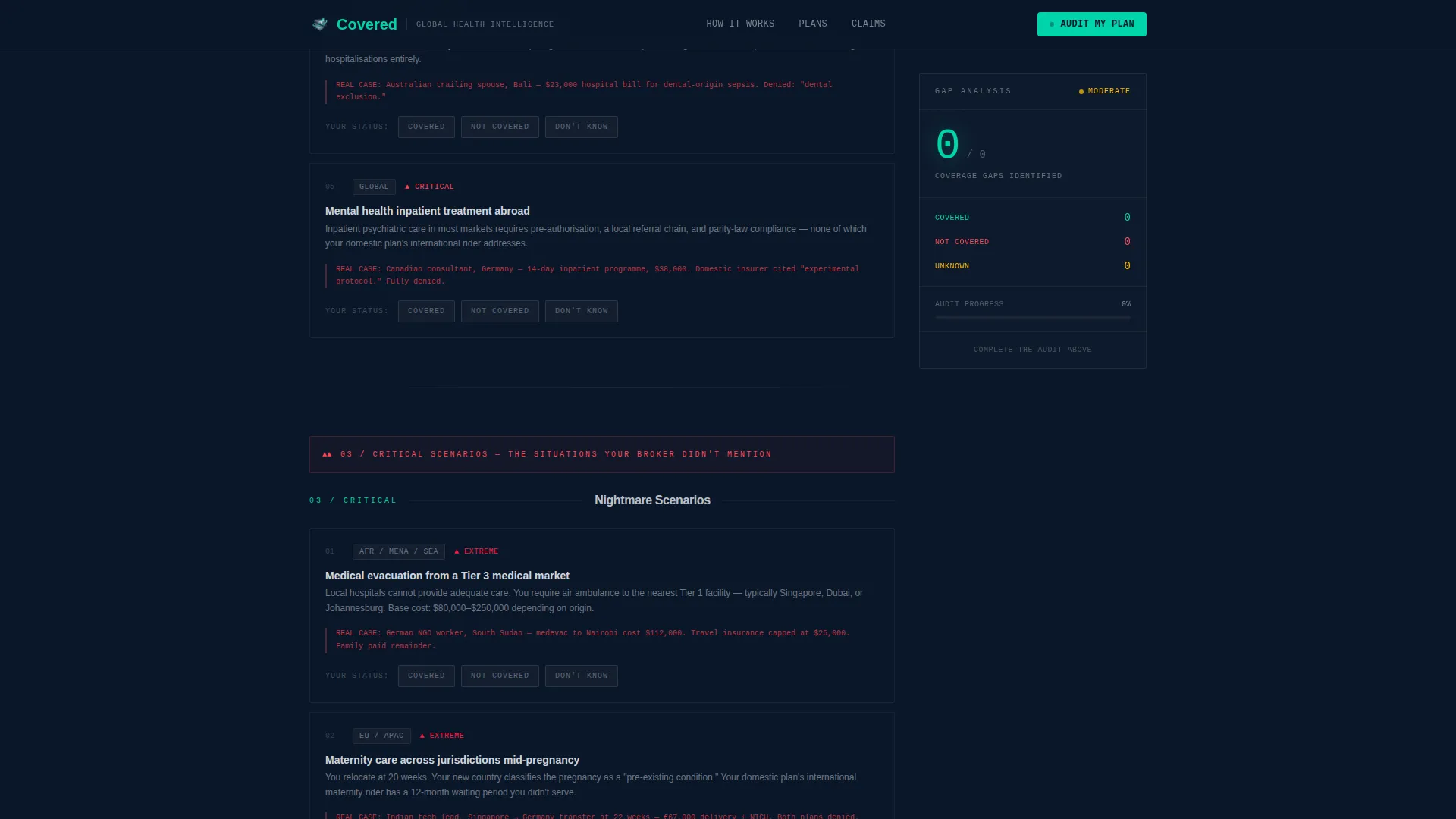1456x819 pixels.
Task: Click the Unknown count row in Gap Analysis
Action: [1033, 266]
